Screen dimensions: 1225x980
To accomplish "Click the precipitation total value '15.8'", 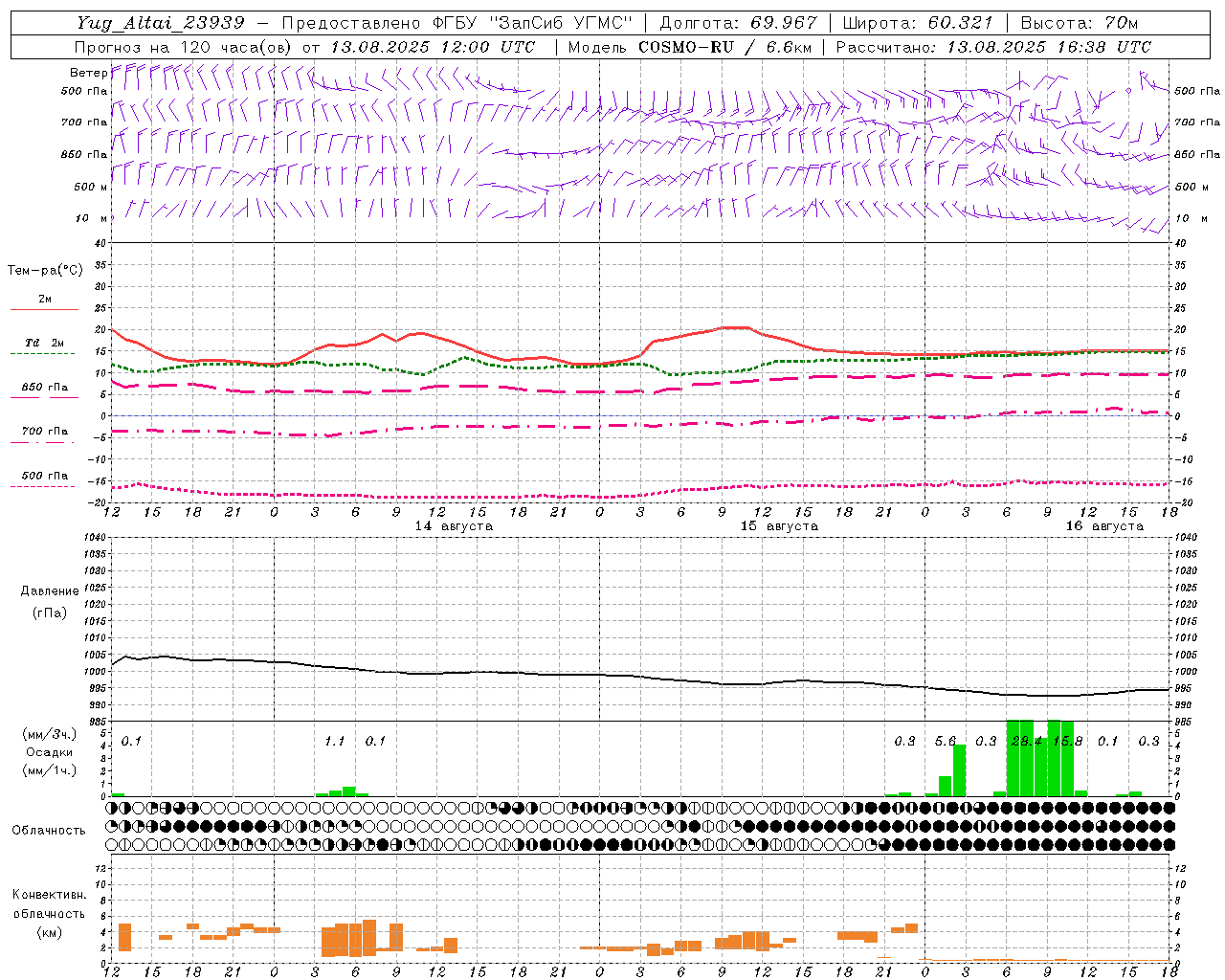I will [x=1067, y=742].
